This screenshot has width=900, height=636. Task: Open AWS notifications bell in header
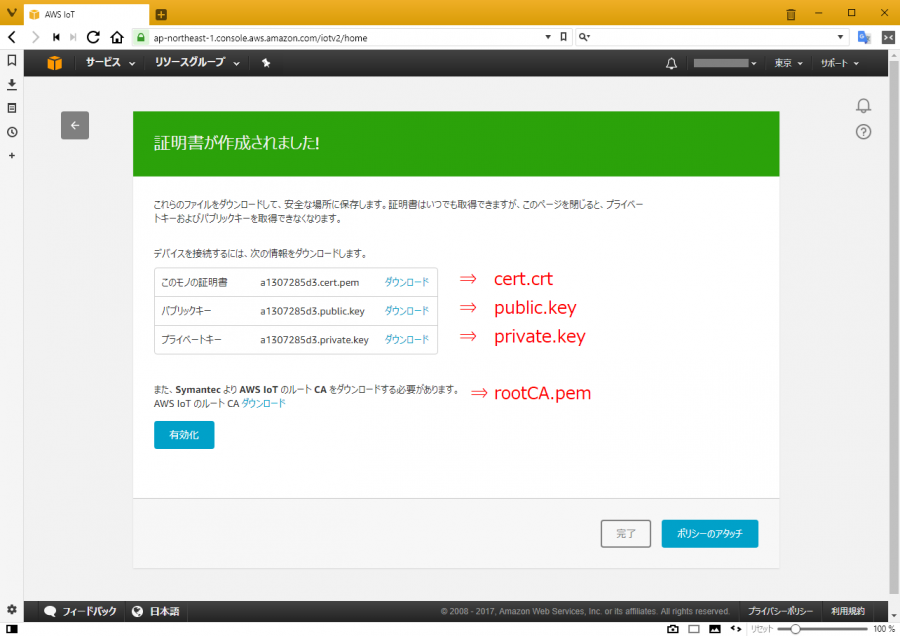click(x=671, y=63)
